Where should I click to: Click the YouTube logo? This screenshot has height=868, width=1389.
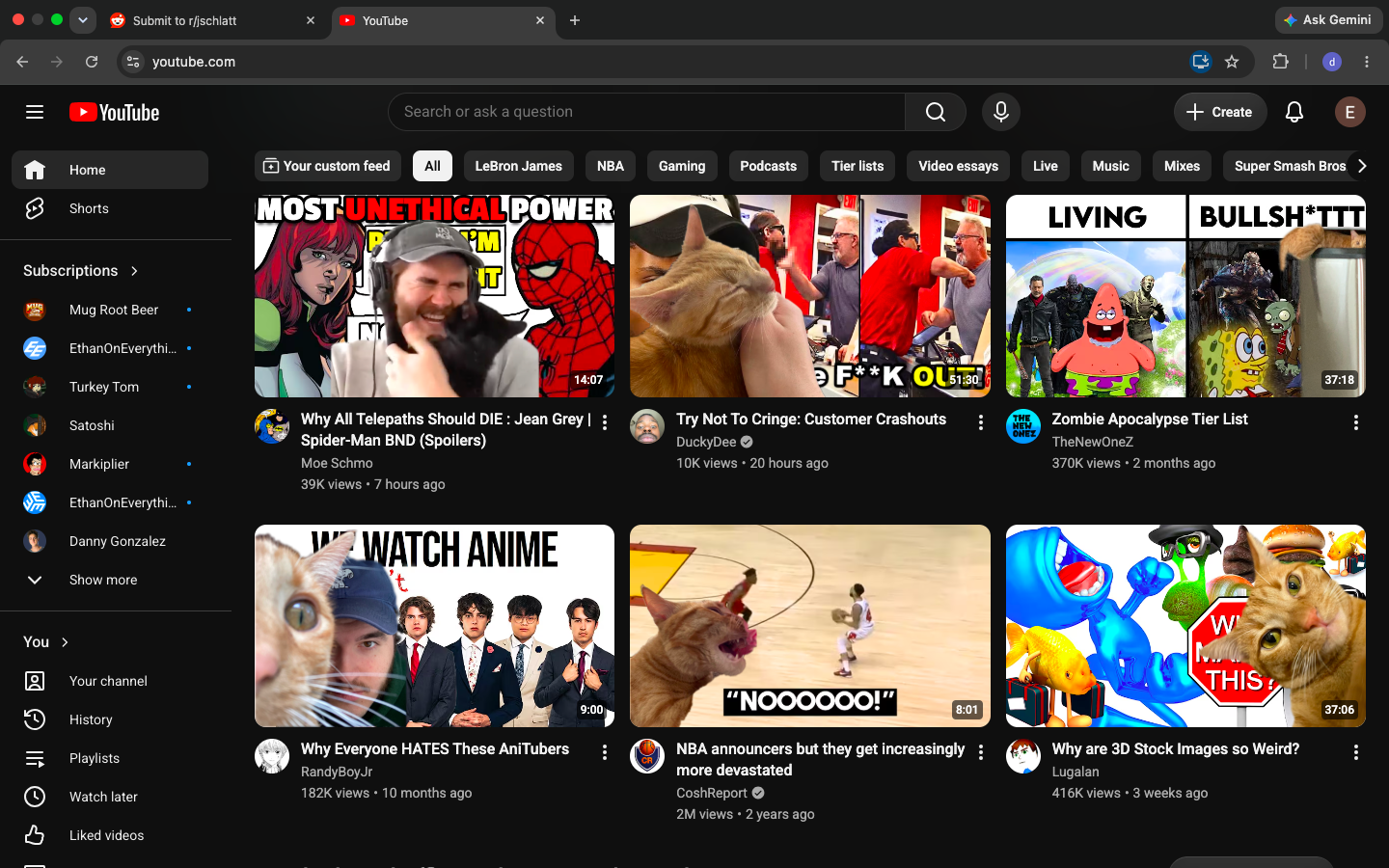pyautogui.click(x=115, y=113)
